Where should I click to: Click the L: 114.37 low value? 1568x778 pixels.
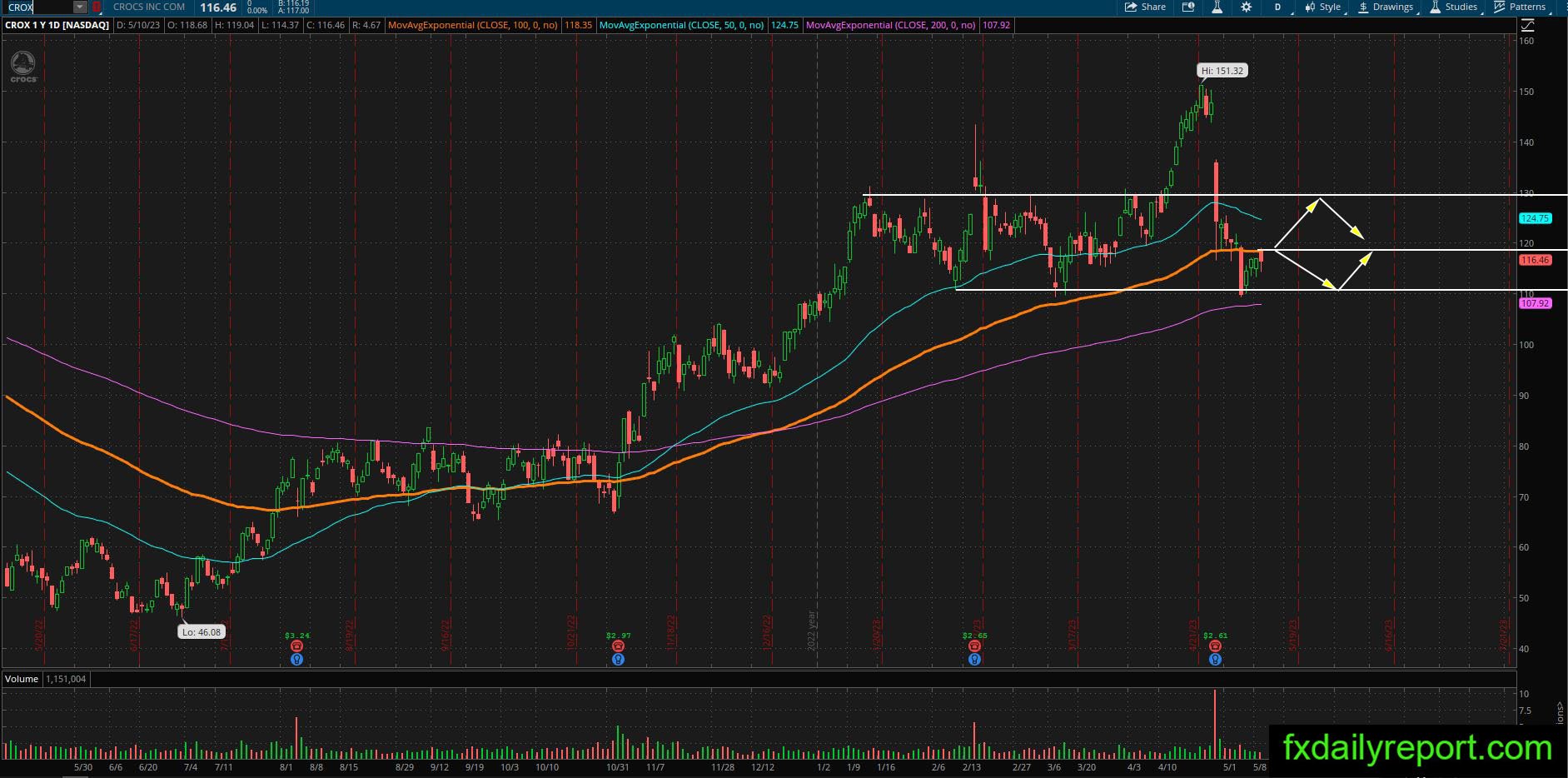click(279, 25)
